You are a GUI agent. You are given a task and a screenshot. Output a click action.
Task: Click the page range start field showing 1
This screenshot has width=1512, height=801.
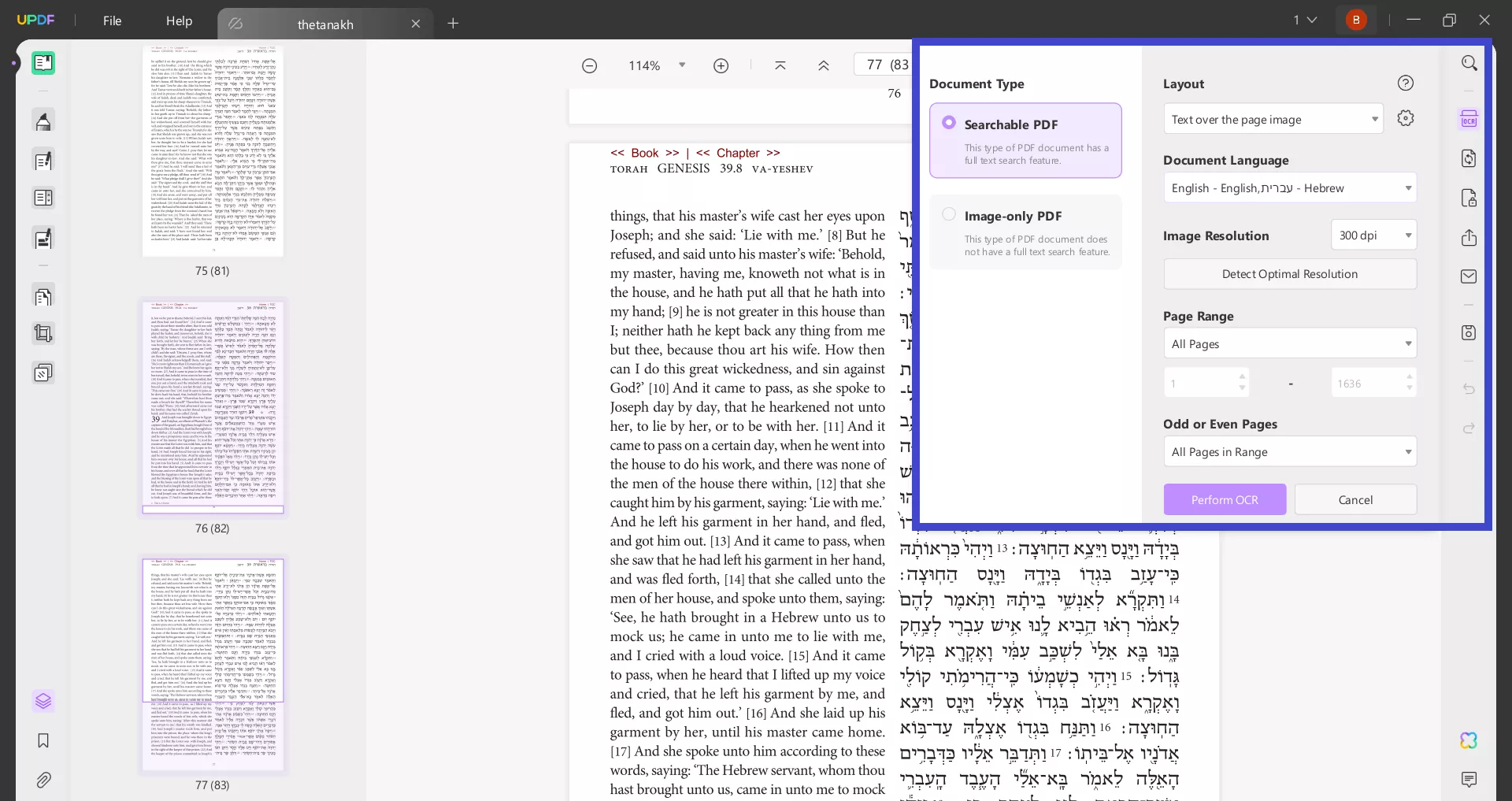point(1206,384)
